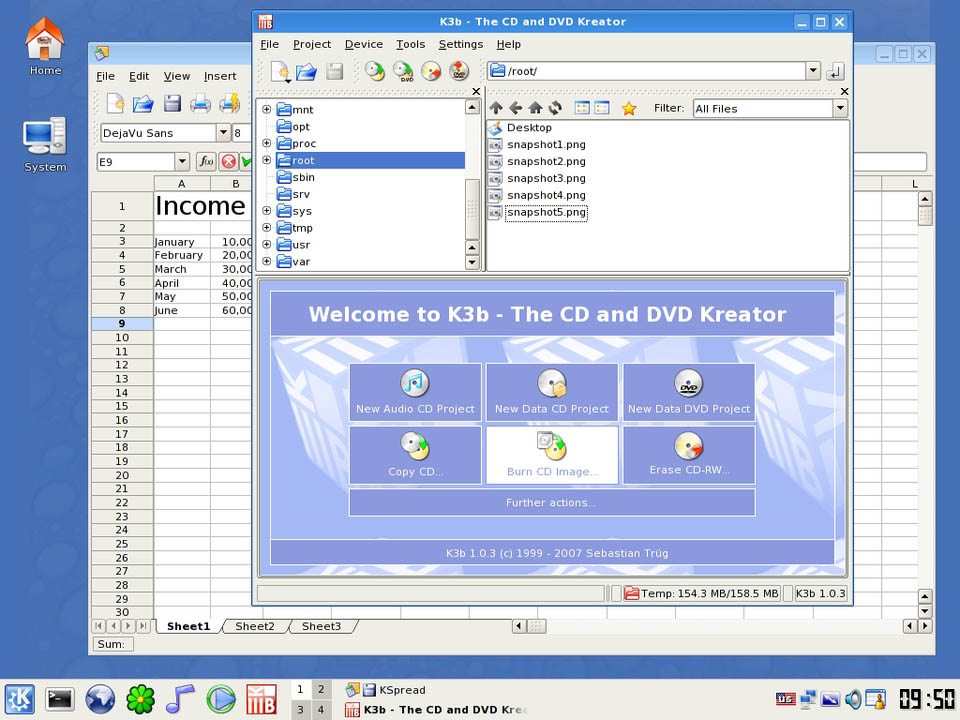This screenshot has height=720, width=960.
Task: Click Burn CD Image... button
Action: coord(552,455)
